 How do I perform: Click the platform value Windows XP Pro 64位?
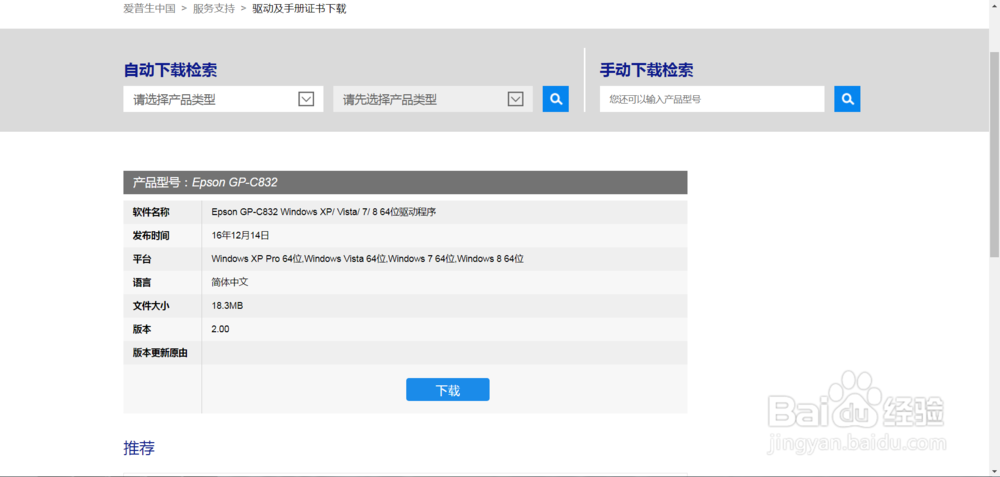[x=367, y=259]
